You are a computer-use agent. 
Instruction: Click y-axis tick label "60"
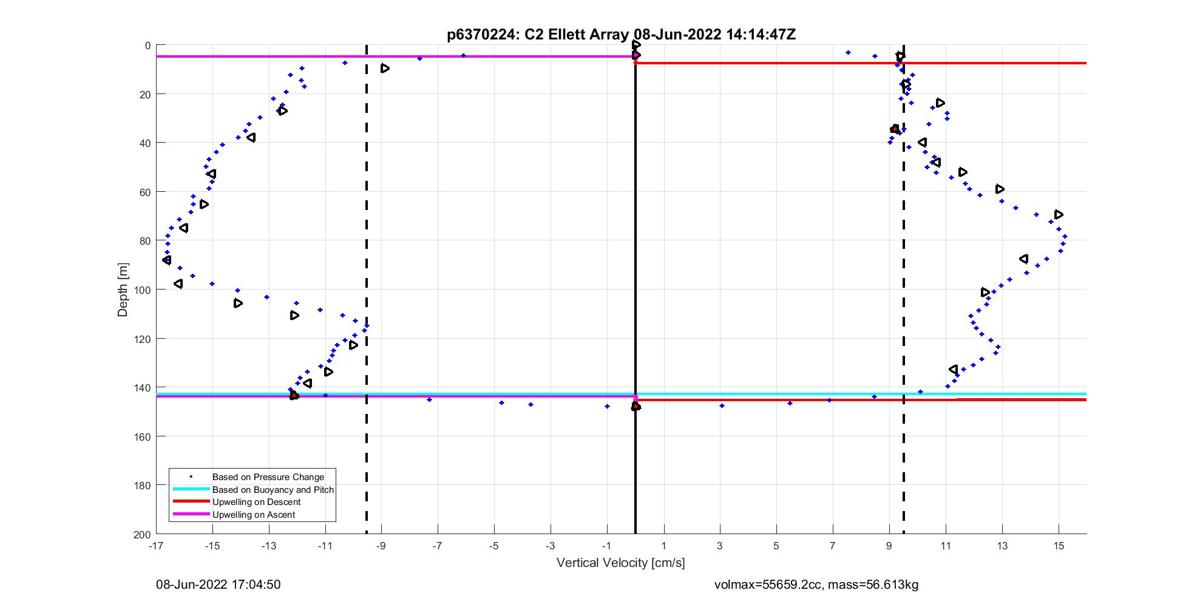(x=145, y=192)
